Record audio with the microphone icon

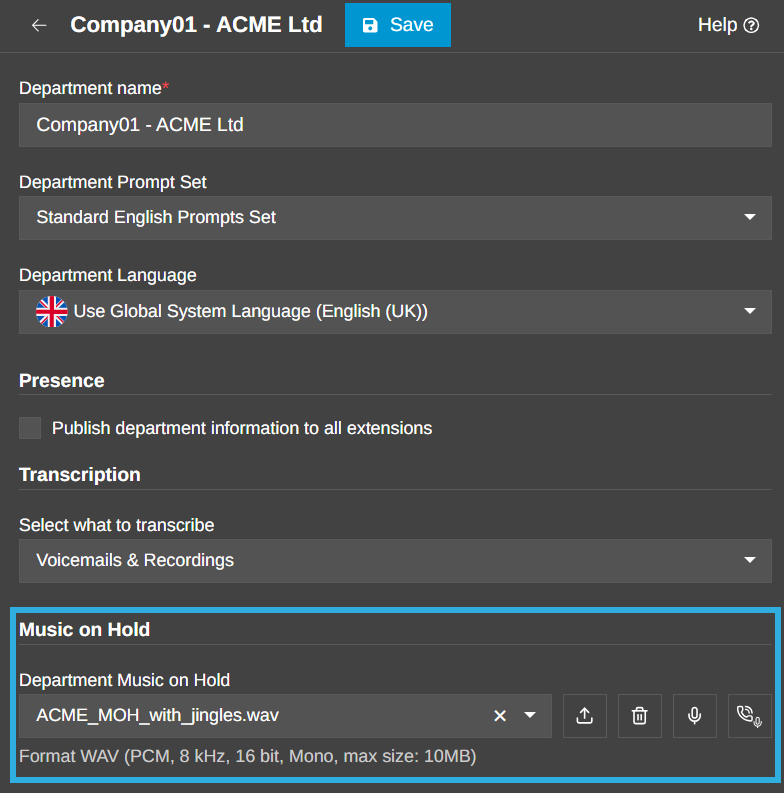click(694, 716)
